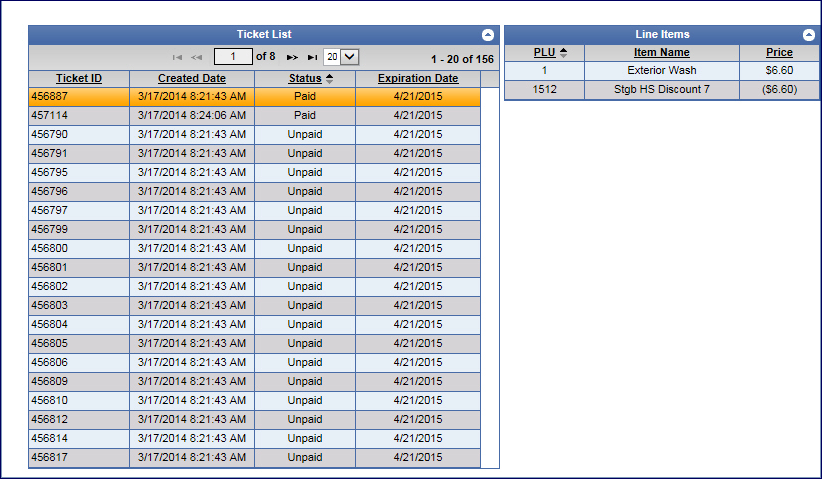
Task: Go to the next ticket page
Action: coord(293,58)
